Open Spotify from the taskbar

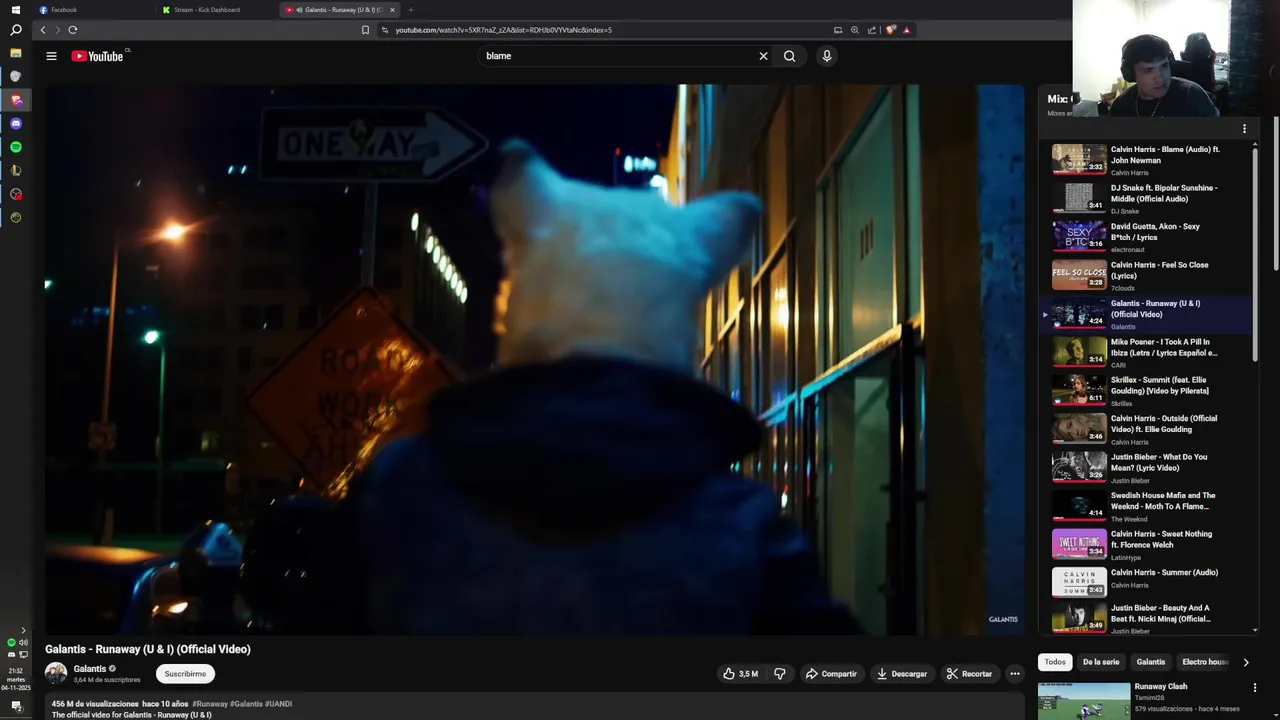click(x=15, y=147)
